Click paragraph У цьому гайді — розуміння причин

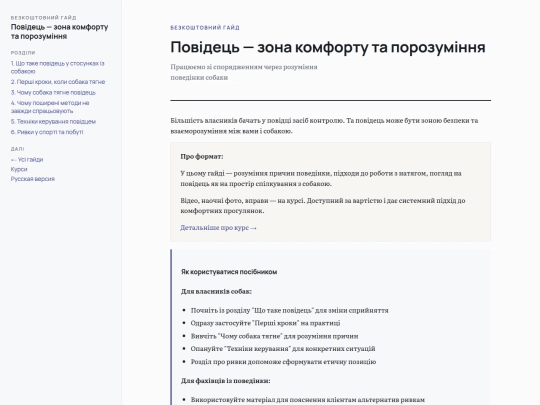click(321, 178)
